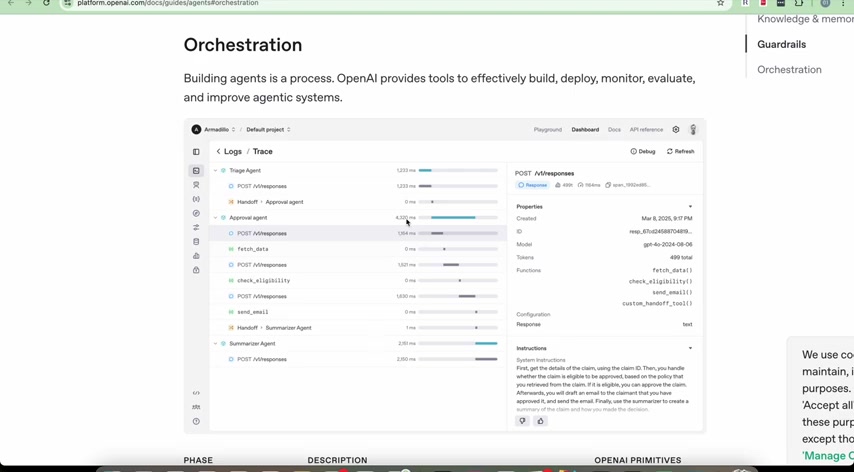
Task: Click the Triage Agent timeline bar
Action: coord(458,170)
